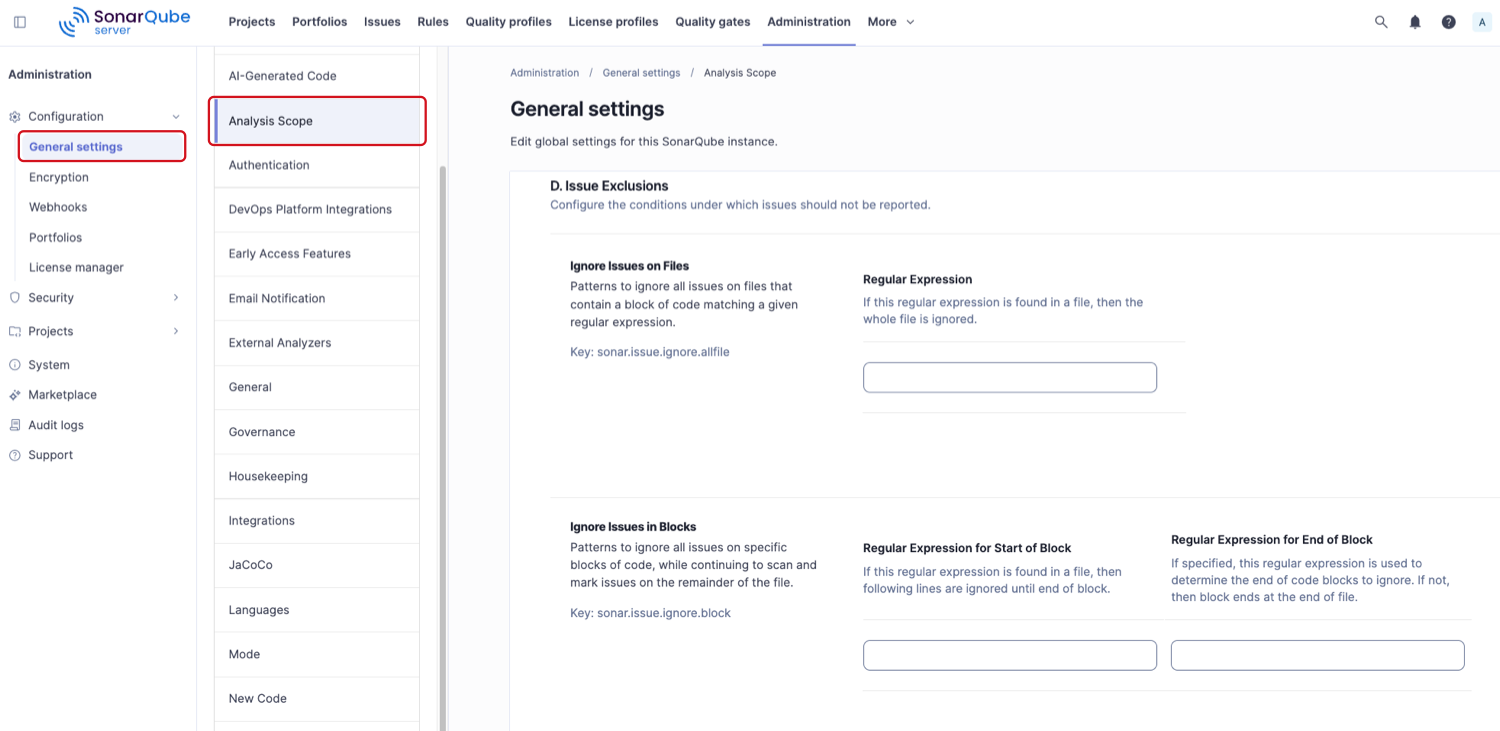Click the Security shield icon

pyautogui.click(x=14, y=298)
